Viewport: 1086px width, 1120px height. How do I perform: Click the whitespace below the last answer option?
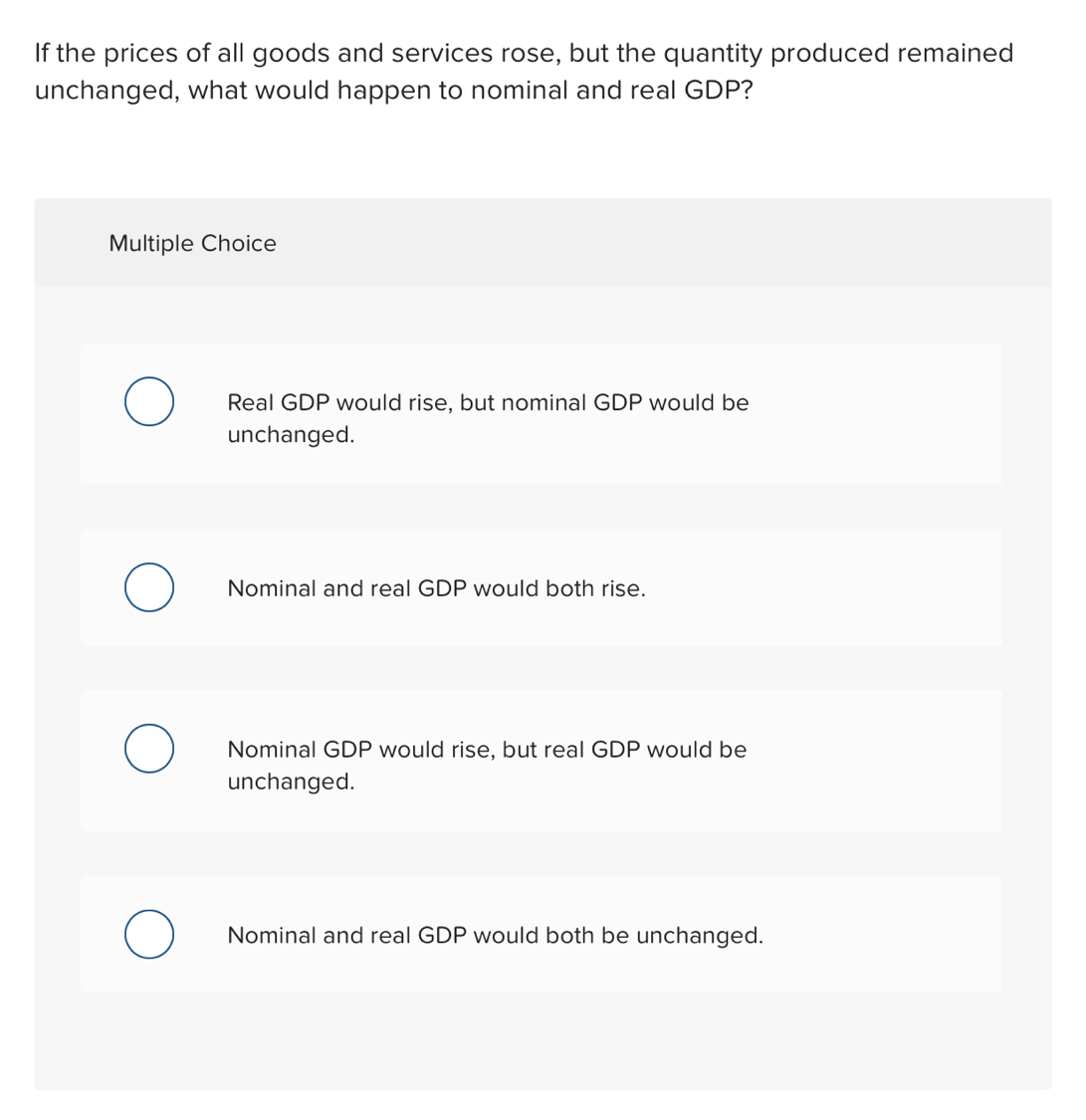pos(541,1040)
